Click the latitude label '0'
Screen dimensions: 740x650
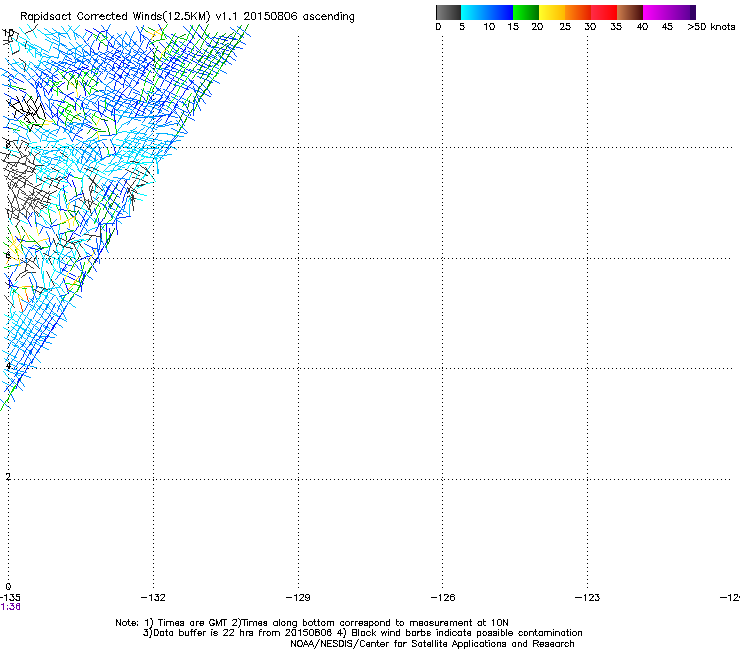pyautogui.click(x=8, y=587)
